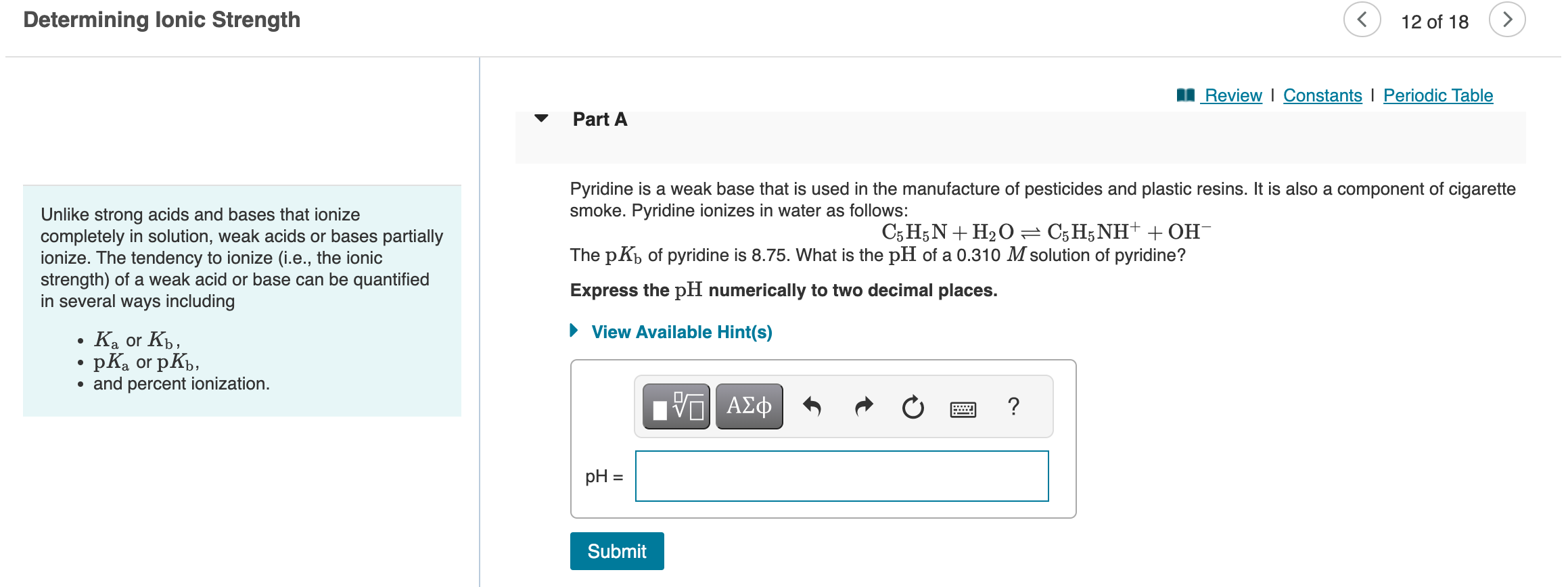Viewport: 1568px width, 587px height.
Task: Submit the pH answer
Action: pyautogui.click(x=616, y=551)
